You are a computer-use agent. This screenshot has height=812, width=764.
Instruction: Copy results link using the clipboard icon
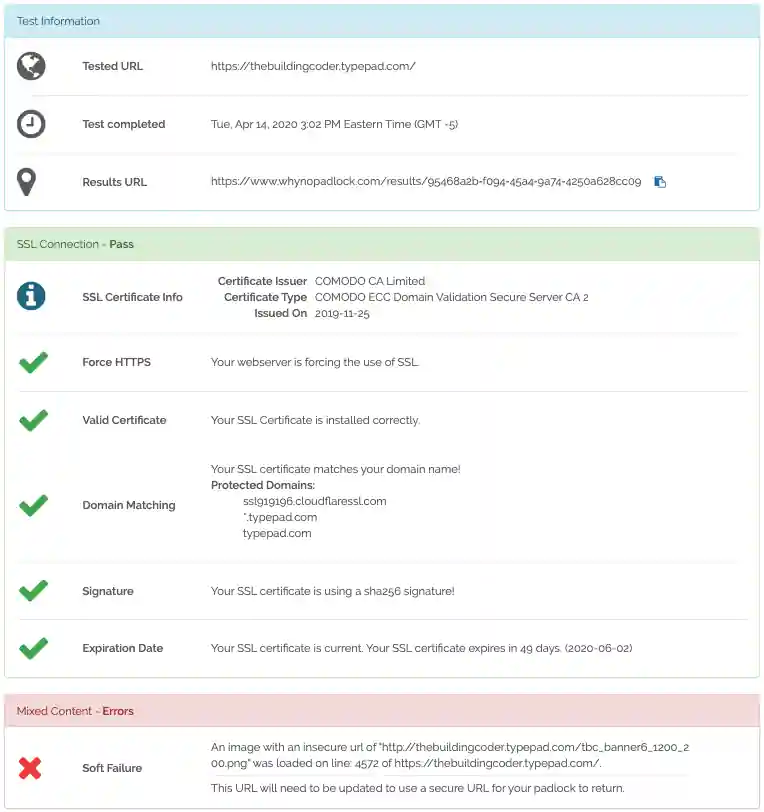tap(659, 181)
